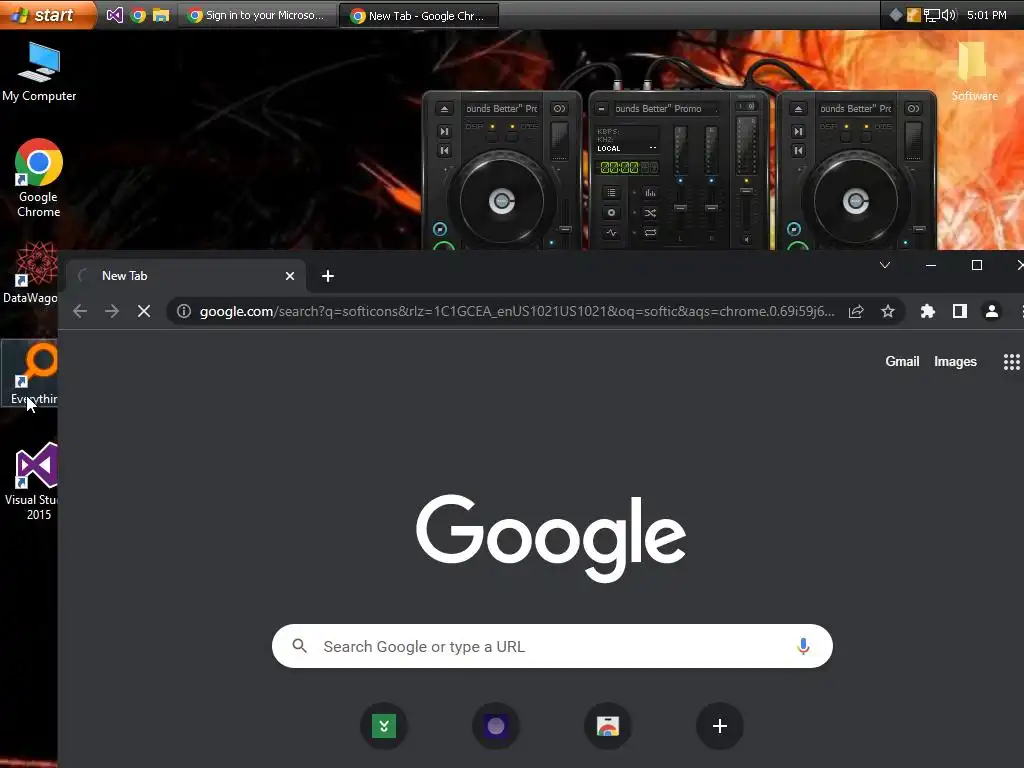This screenshot has width=1024, height=768.
Task: Click visualization waveform icon in mixer
Action: pos(611,232)
